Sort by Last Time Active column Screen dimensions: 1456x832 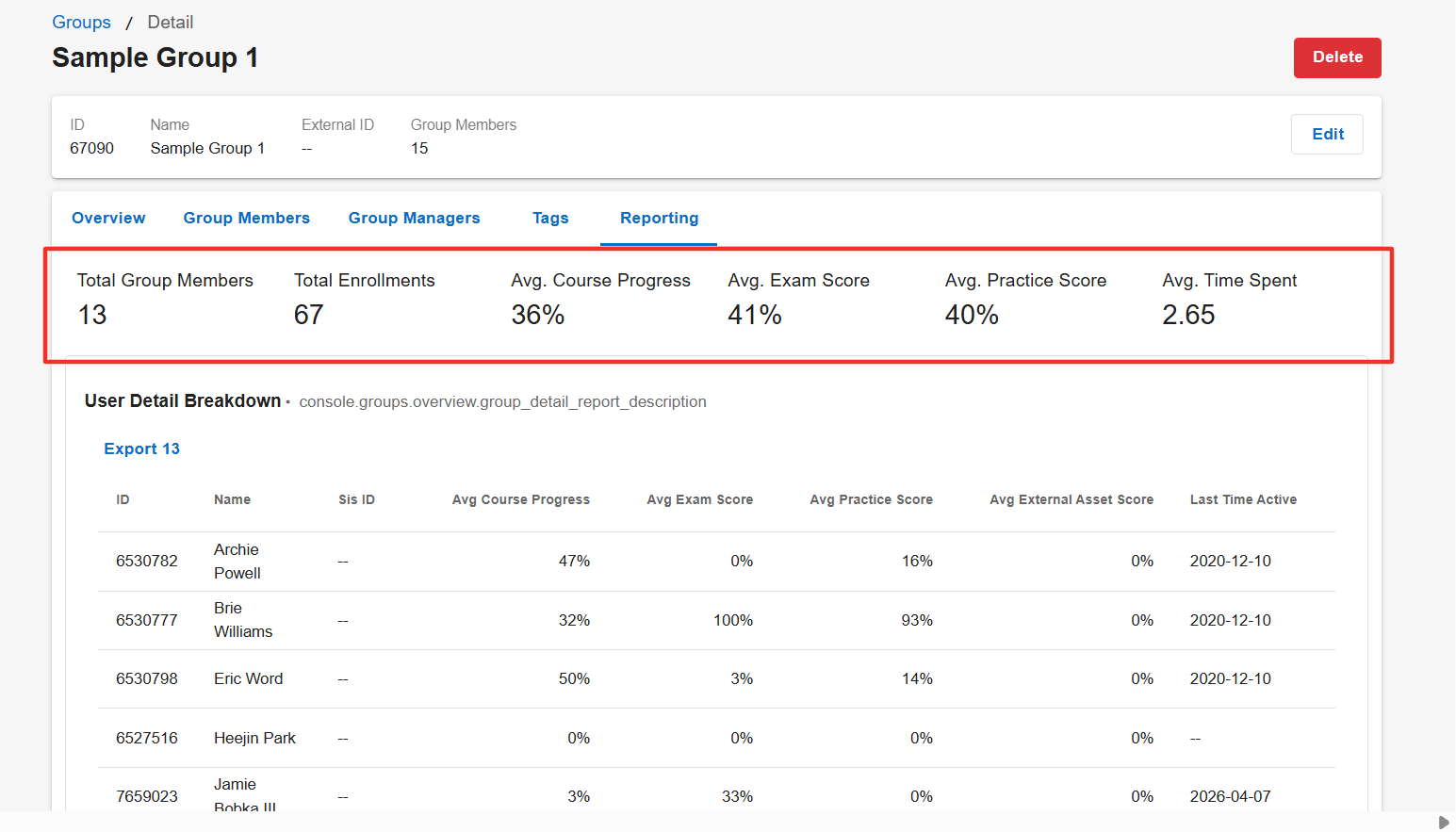click(1243, 499)
